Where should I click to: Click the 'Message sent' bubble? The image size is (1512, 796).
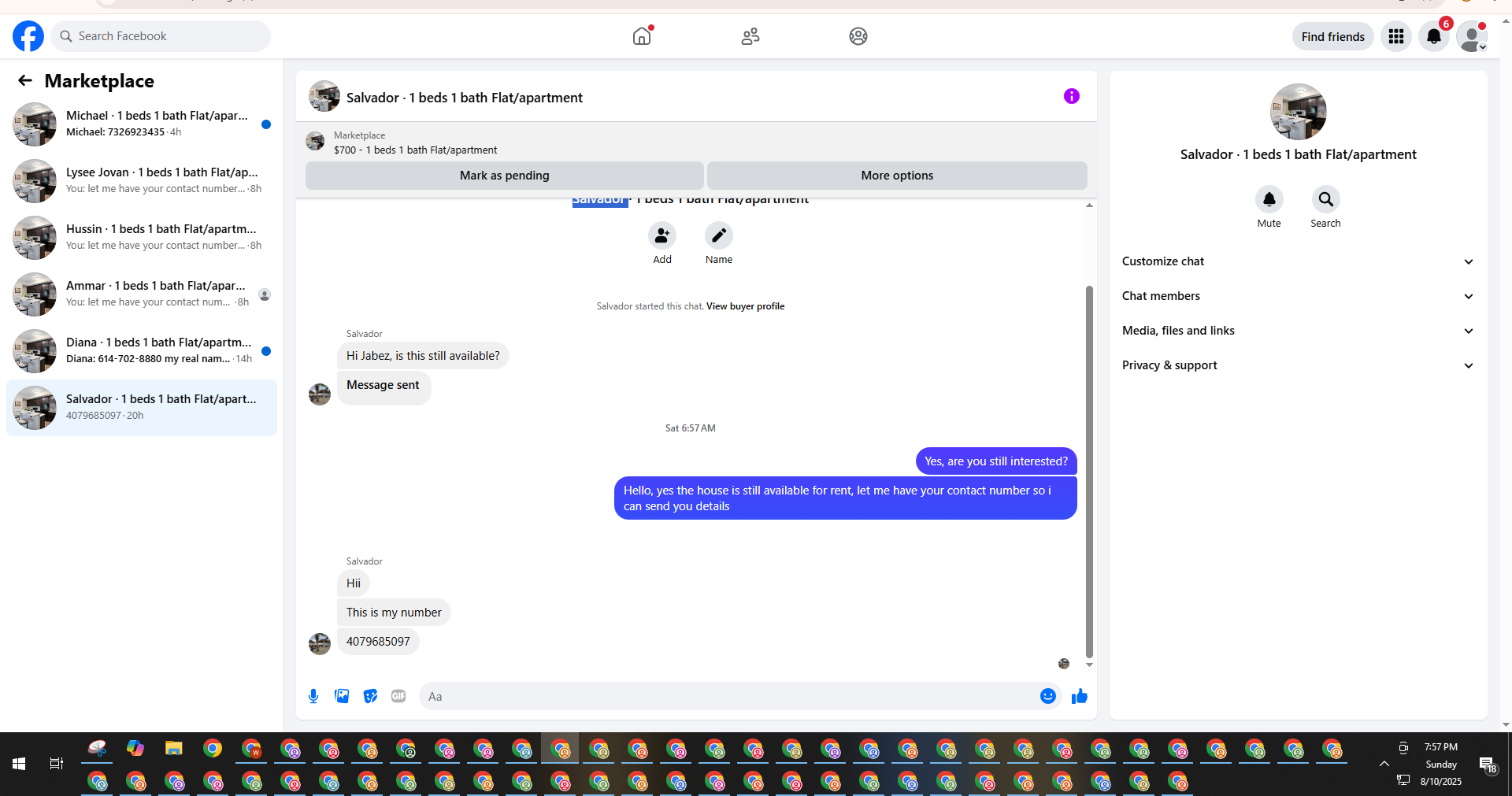(384, 387)
